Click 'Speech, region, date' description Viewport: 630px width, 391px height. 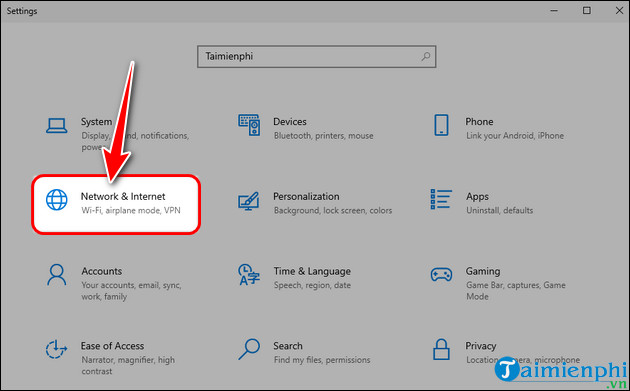(312, 285)
